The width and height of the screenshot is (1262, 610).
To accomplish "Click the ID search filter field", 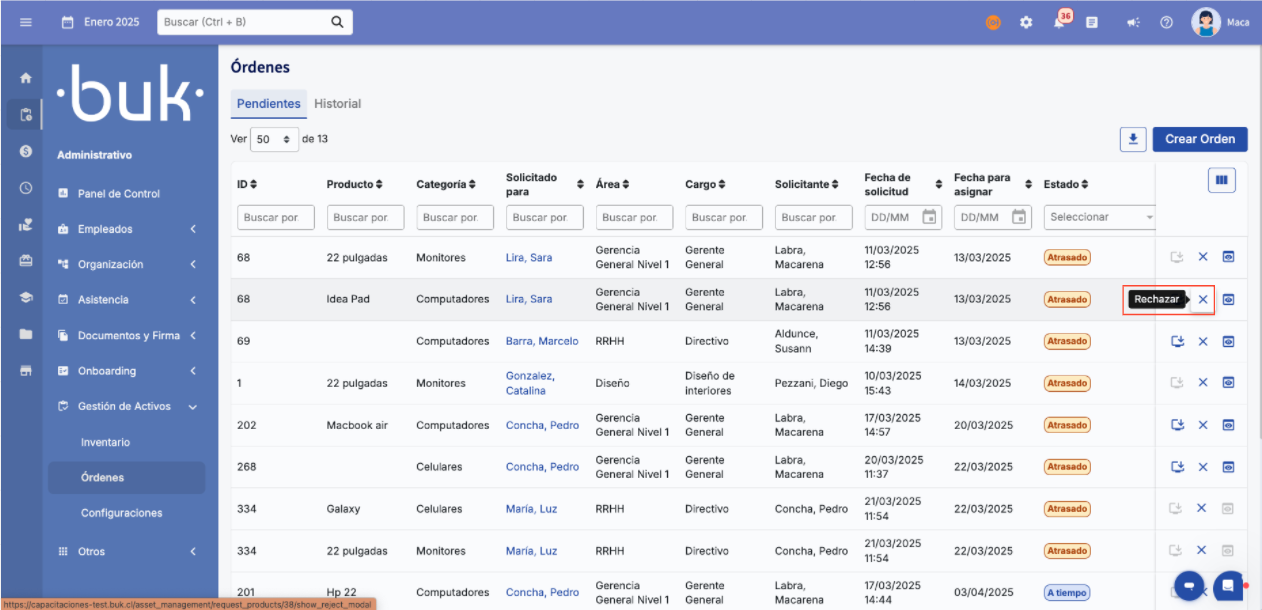I will coord(275,217).
